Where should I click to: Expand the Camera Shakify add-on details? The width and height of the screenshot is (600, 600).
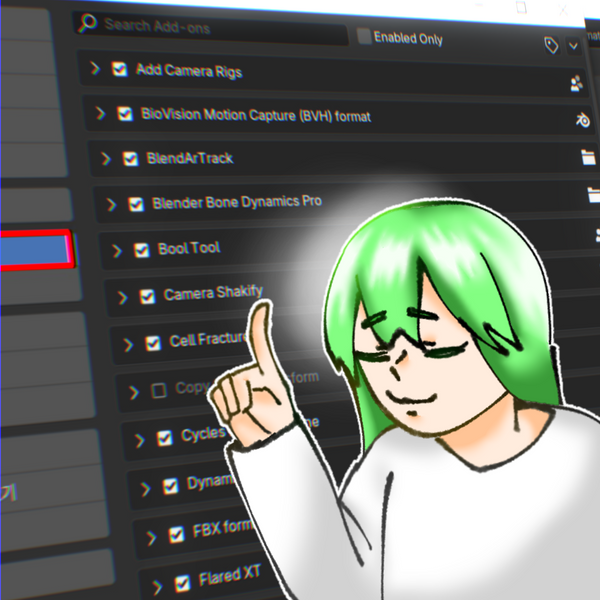[x=122, y=297]
